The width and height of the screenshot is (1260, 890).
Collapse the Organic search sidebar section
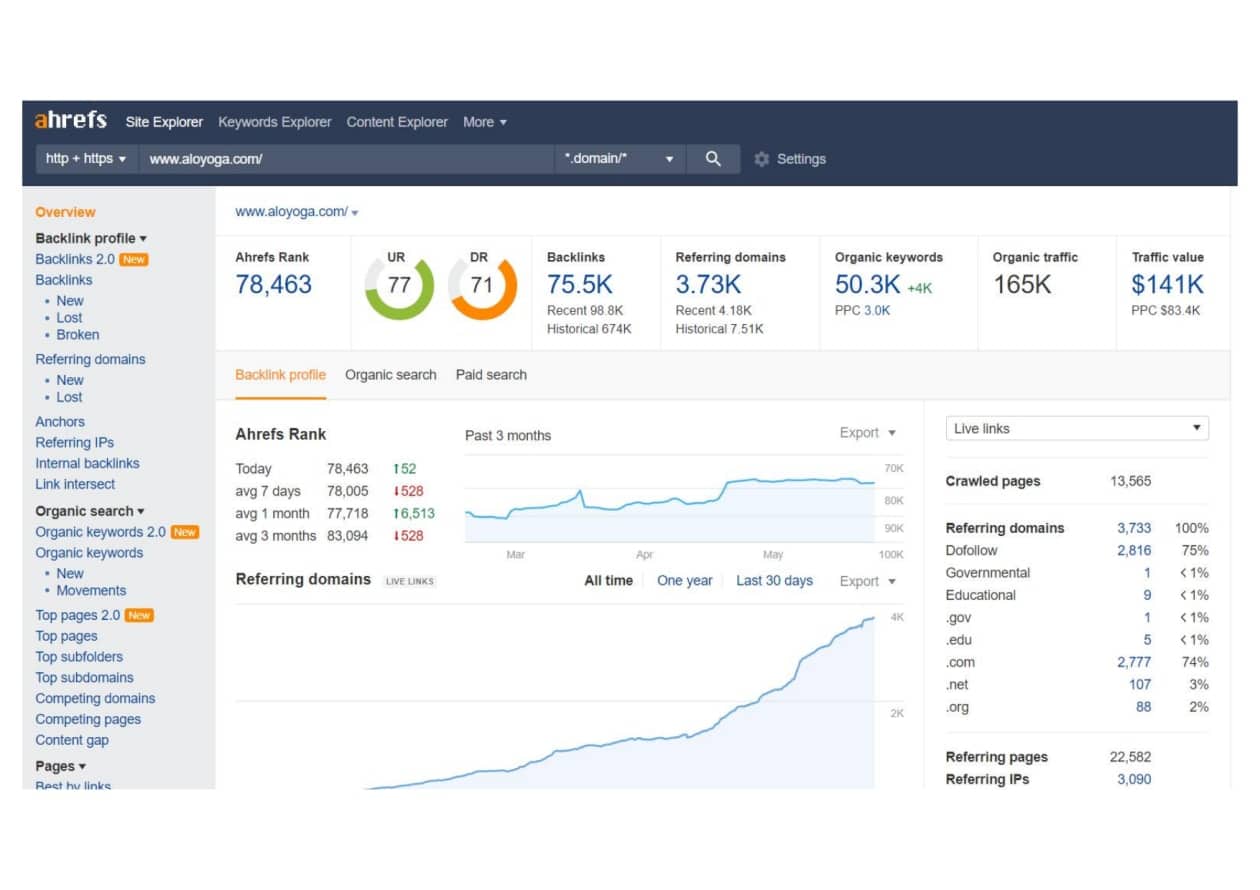(x=90, y=511)
